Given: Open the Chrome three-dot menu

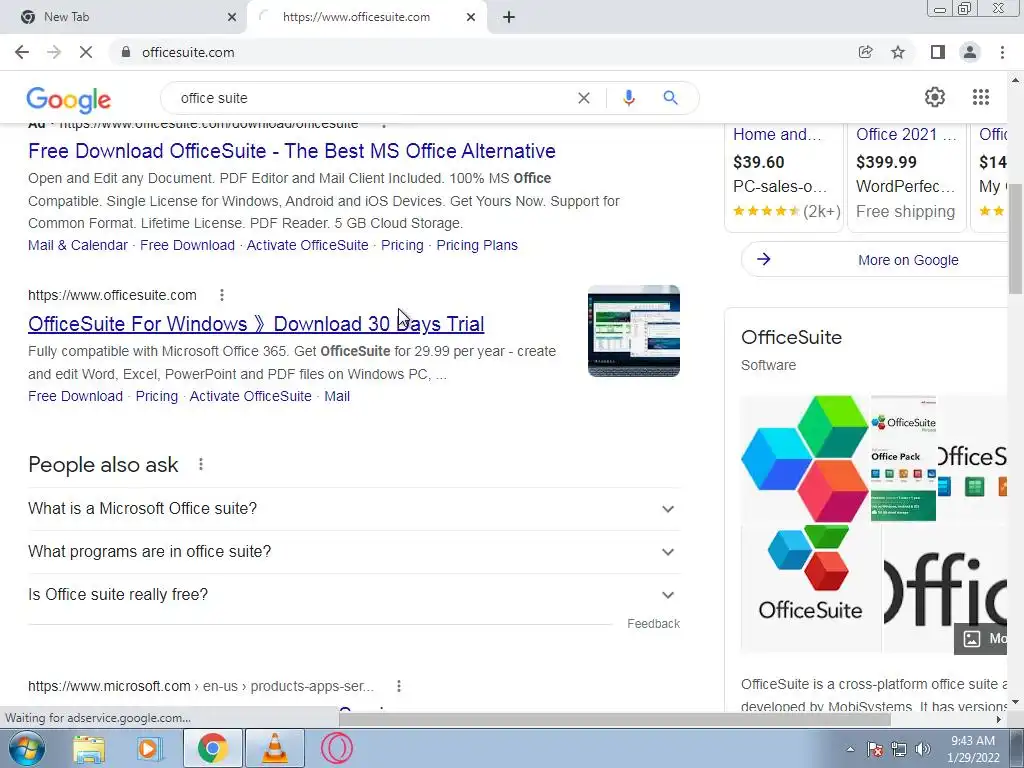Looking at the screenshot, I should point(1002,52).
